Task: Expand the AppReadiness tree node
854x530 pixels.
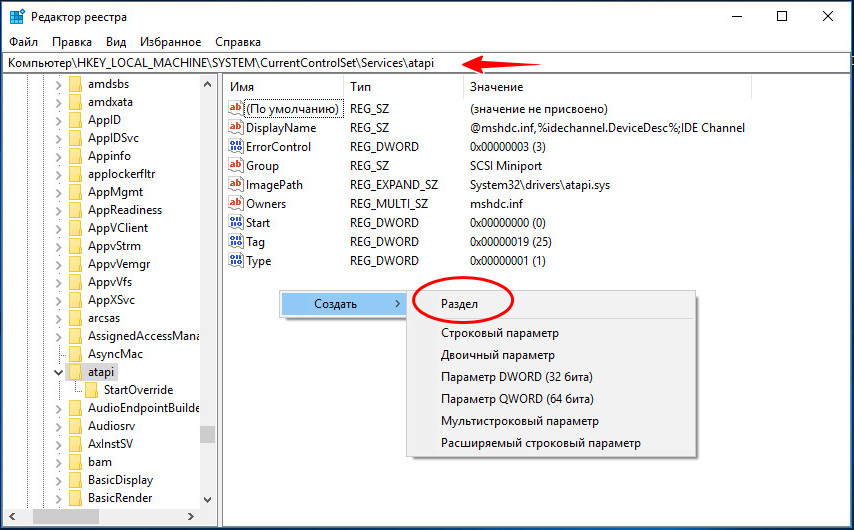Action: point(58,211)
